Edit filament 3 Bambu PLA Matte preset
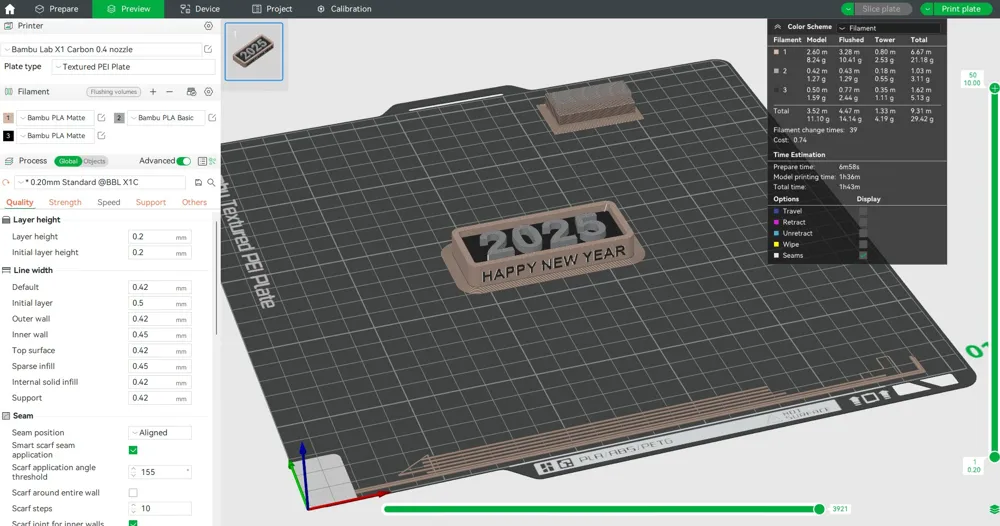The height and width of the screenshot is (526, 1000). coord(101,136)
